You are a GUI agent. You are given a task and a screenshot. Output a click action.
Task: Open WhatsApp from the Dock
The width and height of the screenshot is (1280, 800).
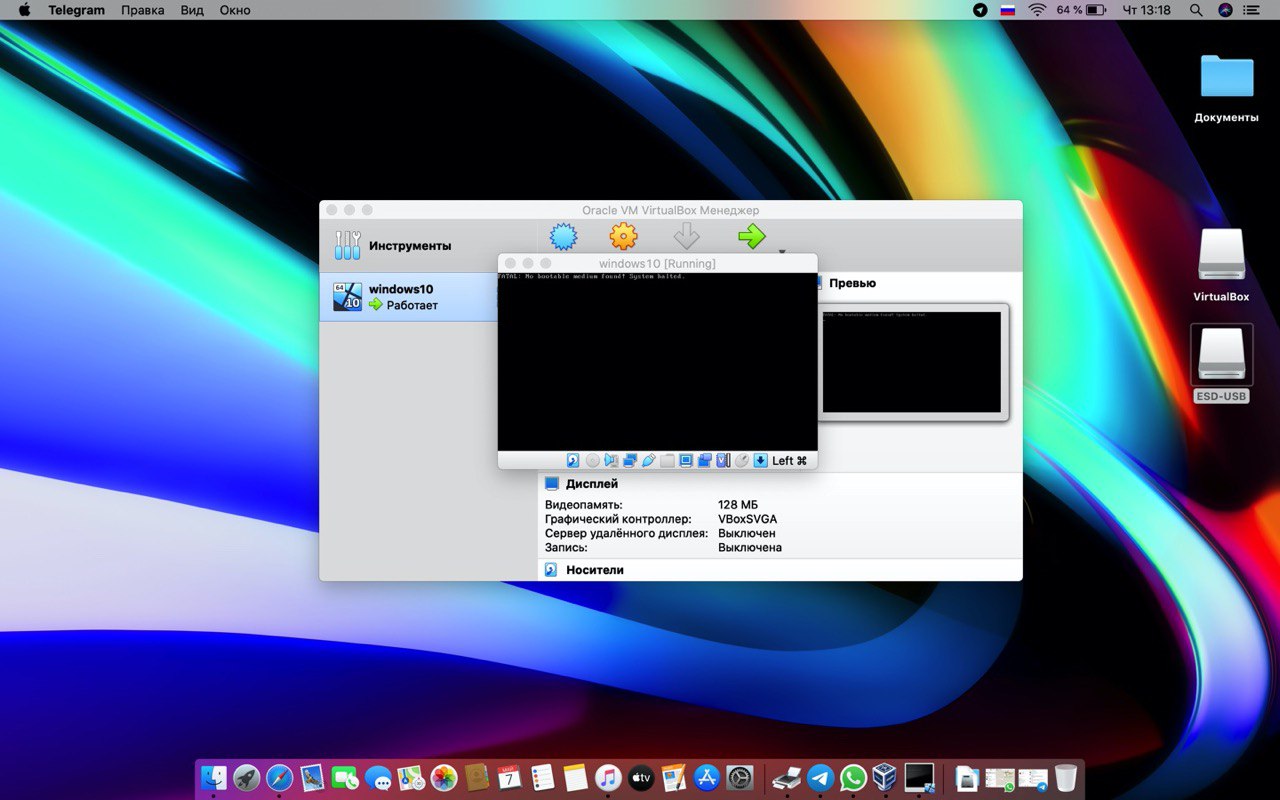pyautogui.click(x=853, y=777)
